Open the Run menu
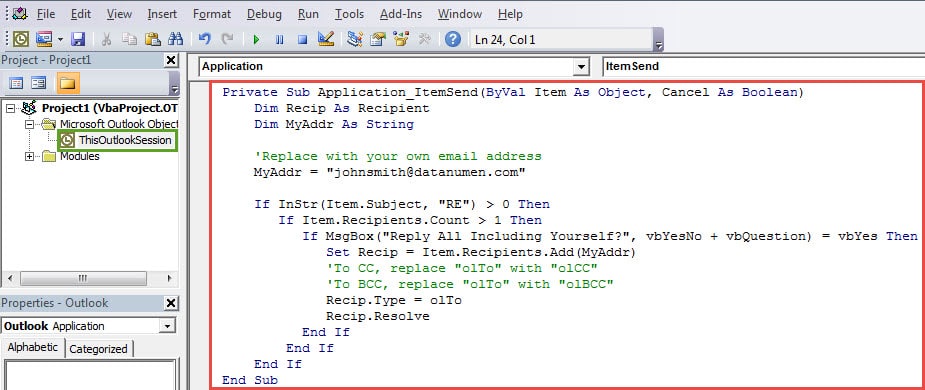The width and height of the screenshot is (925, 390). [x=308, y=14]
